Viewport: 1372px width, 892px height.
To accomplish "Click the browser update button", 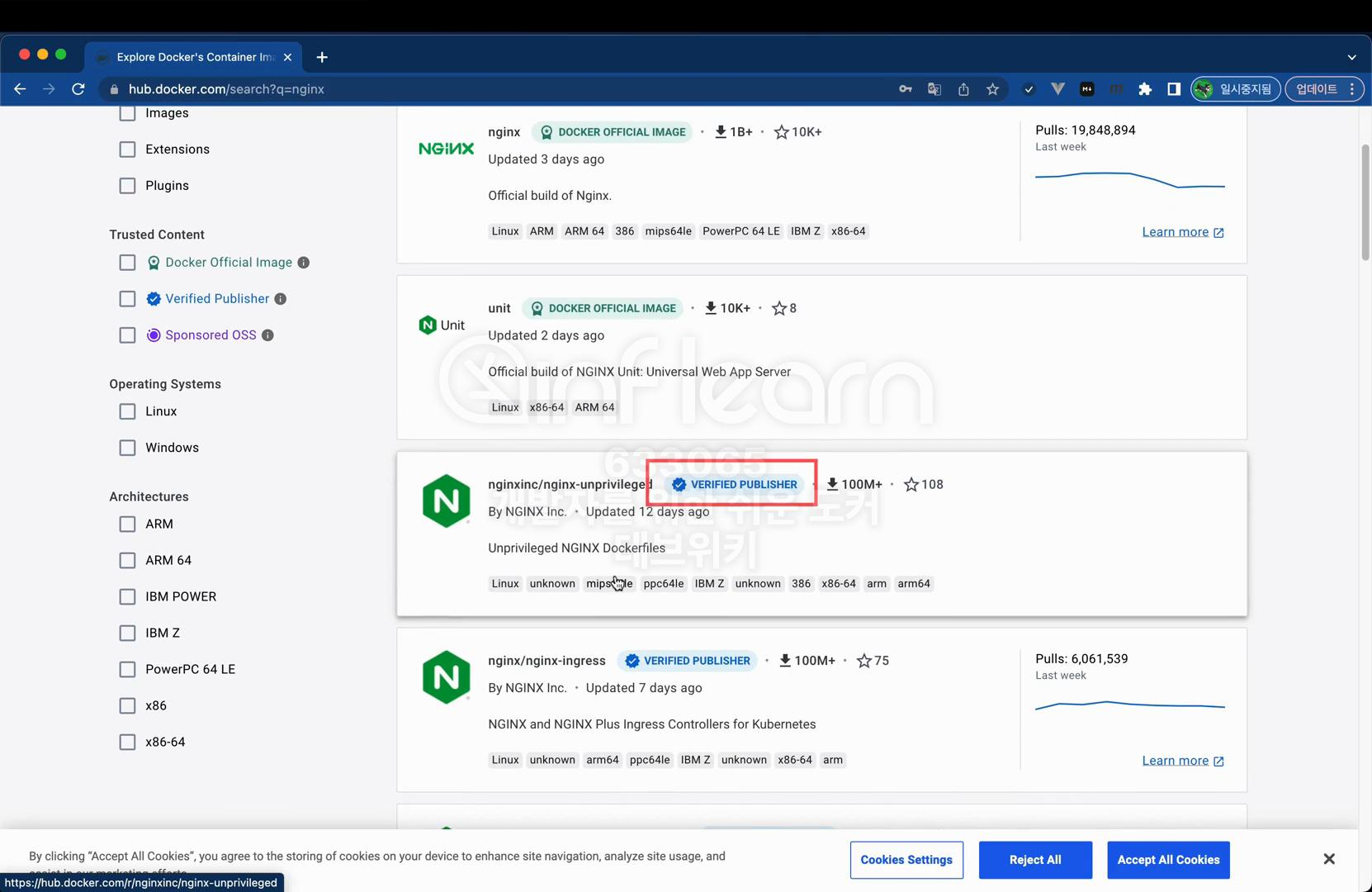I will coord(1324,89).
